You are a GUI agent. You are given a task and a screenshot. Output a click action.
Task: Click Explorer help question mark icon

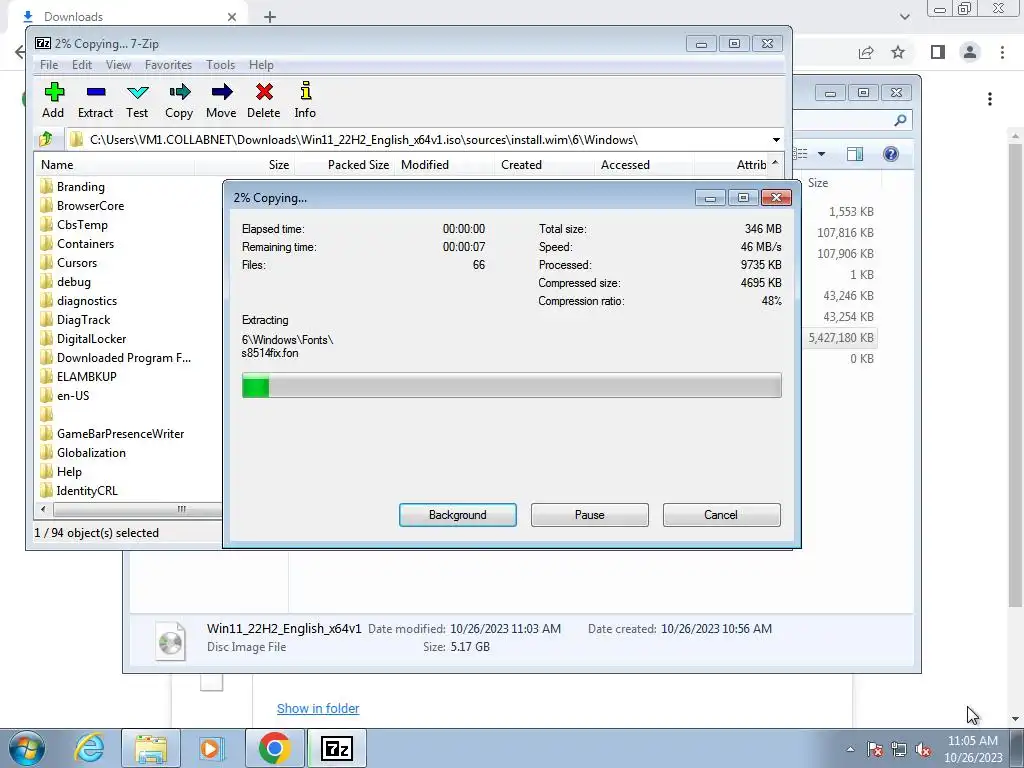(x=891, y=154)
